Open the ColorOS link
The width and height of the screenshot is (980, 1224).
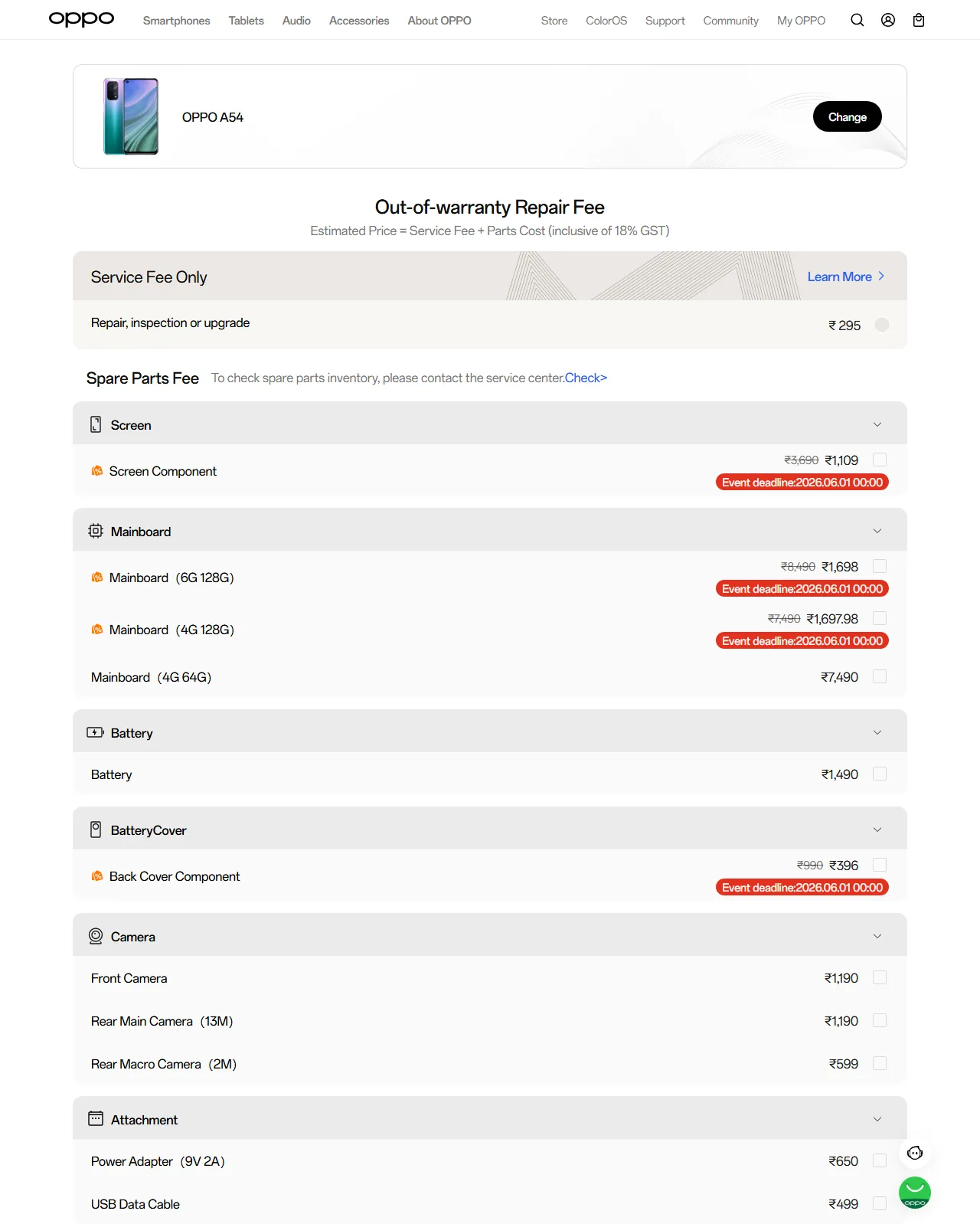606,21
